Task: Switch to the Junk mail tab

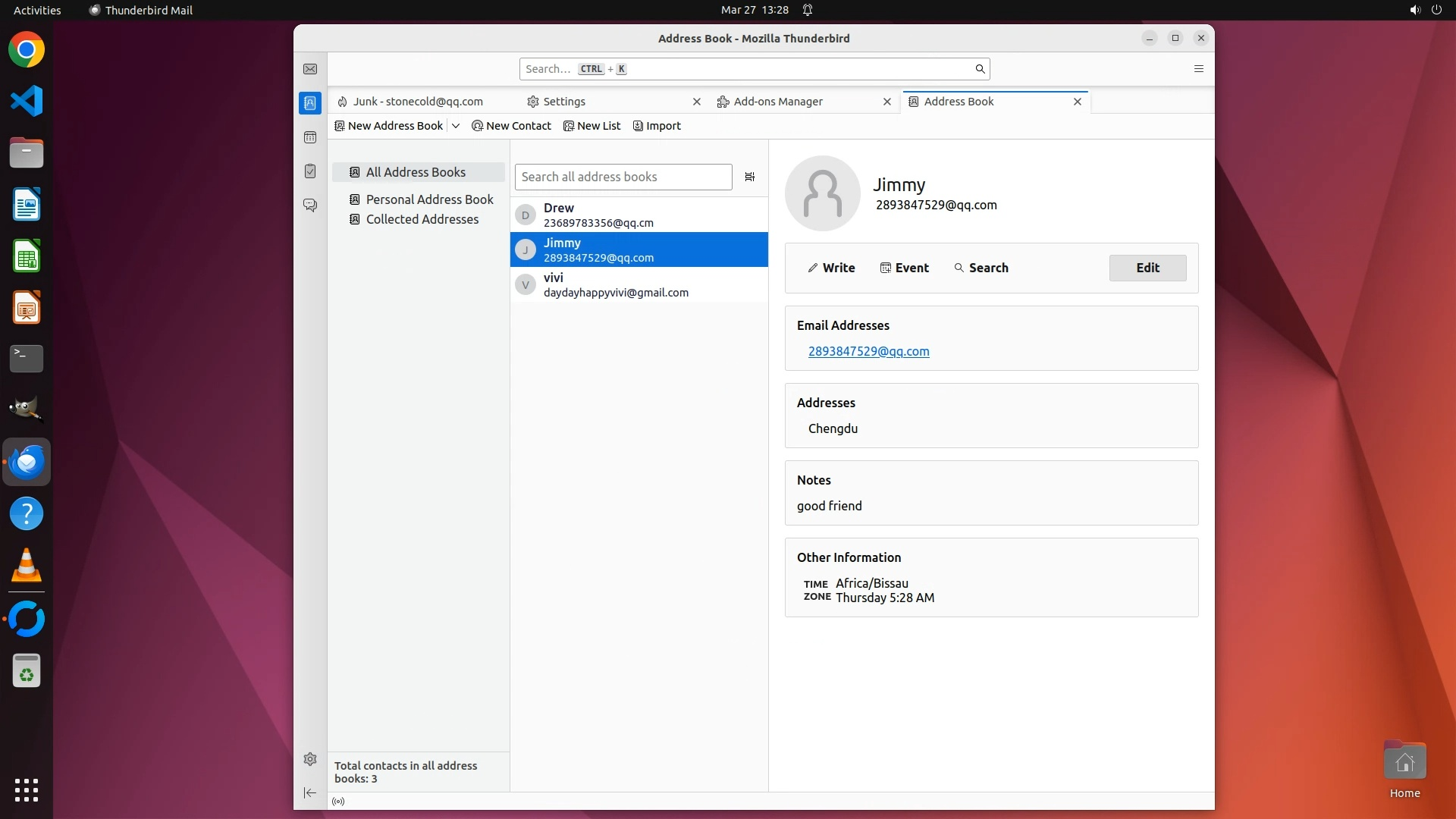Action: coord(417,102)
